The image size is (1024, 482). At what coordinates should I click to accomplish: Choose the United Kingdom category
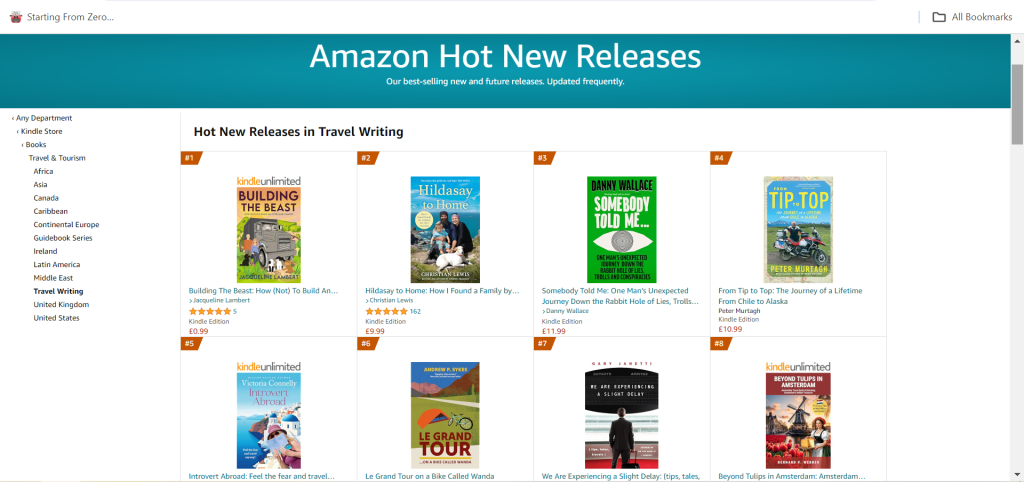point(60,304)
